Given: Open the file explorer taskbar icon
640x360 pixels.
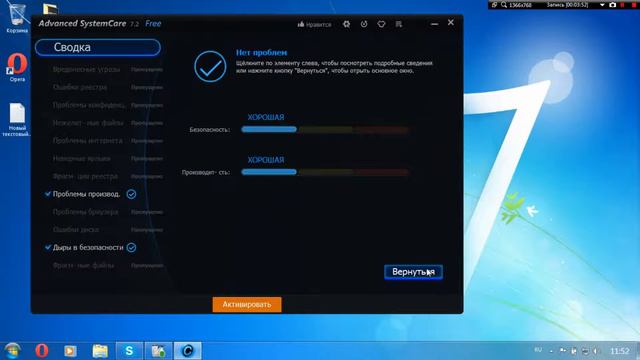Looking at the screenshot, I should tap(100, 351).
